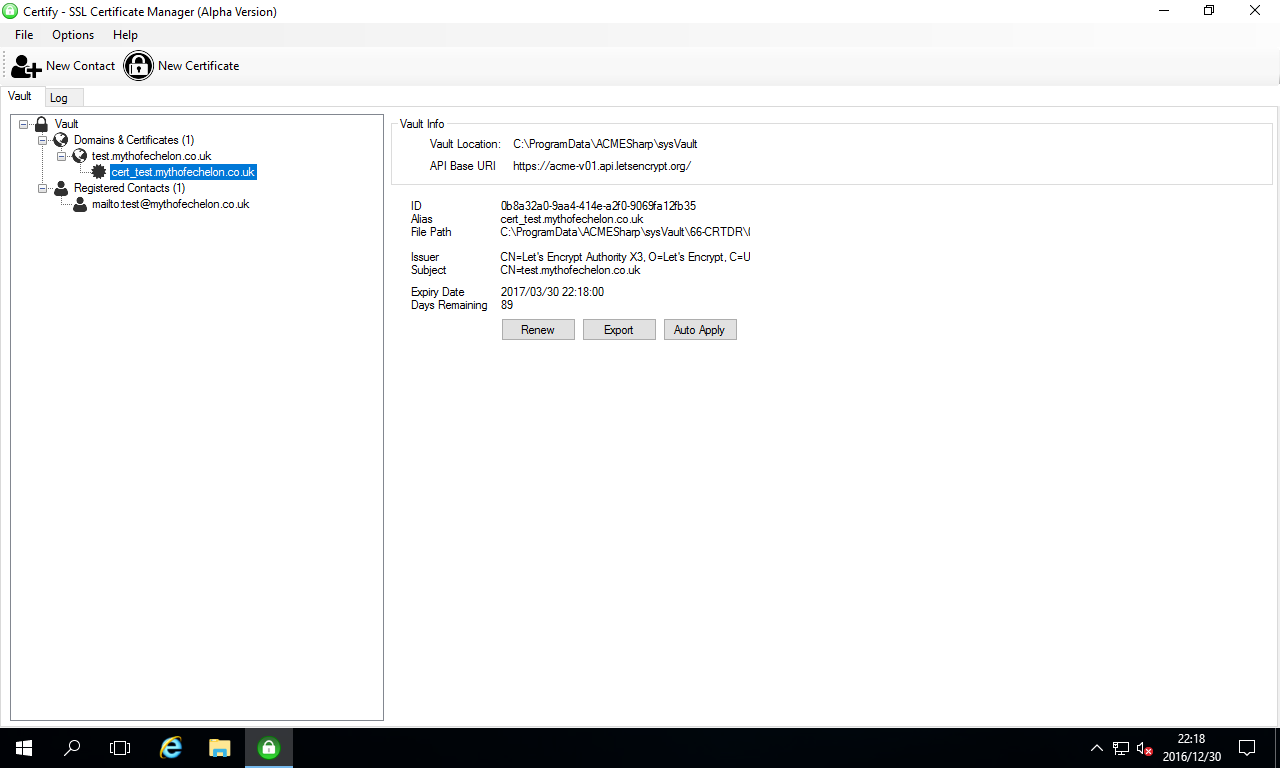Switch to the Log tab
This screenshot has height=768, width=1280.
pyautogui.click(x=59, y=98)
